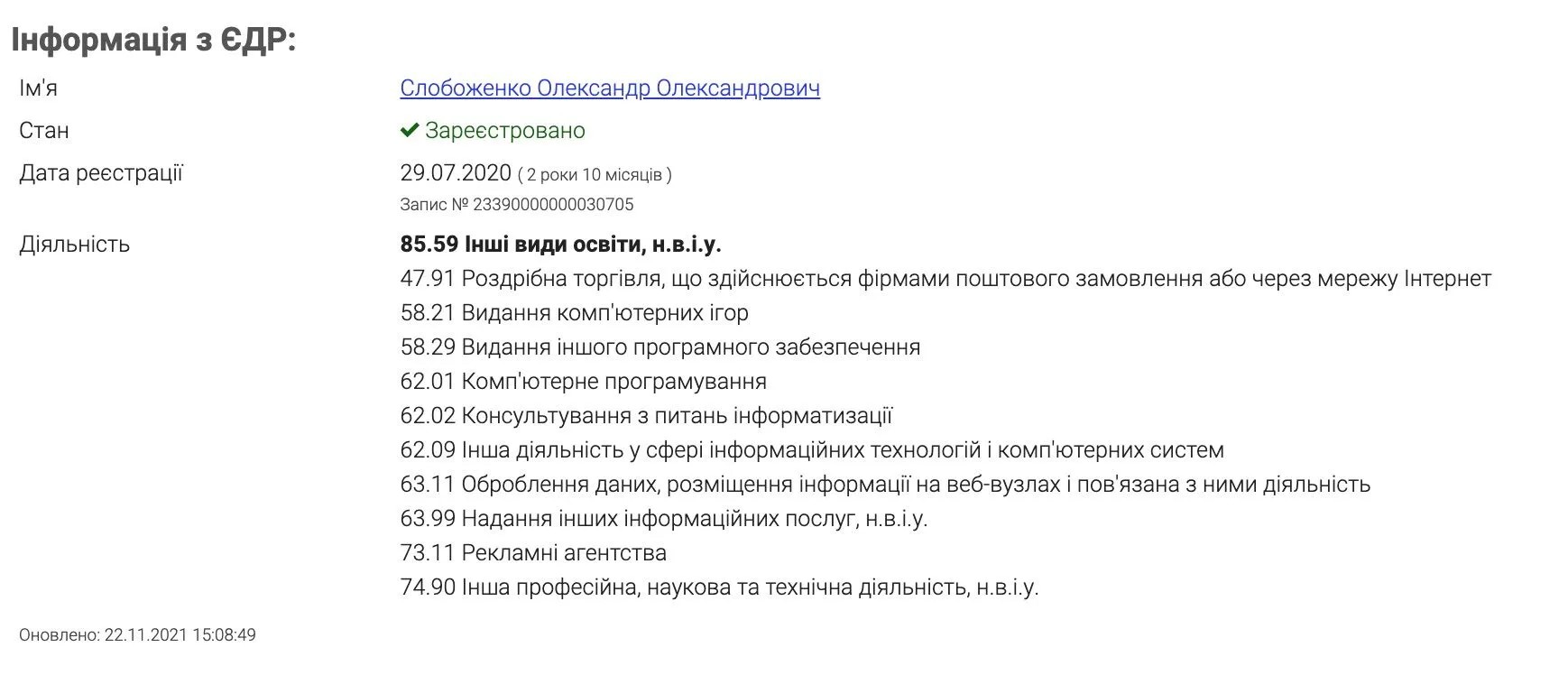Click the Діяльність label
Image resolution: width=1568 pixels, height=675 pixels.
tap(74, 245)
